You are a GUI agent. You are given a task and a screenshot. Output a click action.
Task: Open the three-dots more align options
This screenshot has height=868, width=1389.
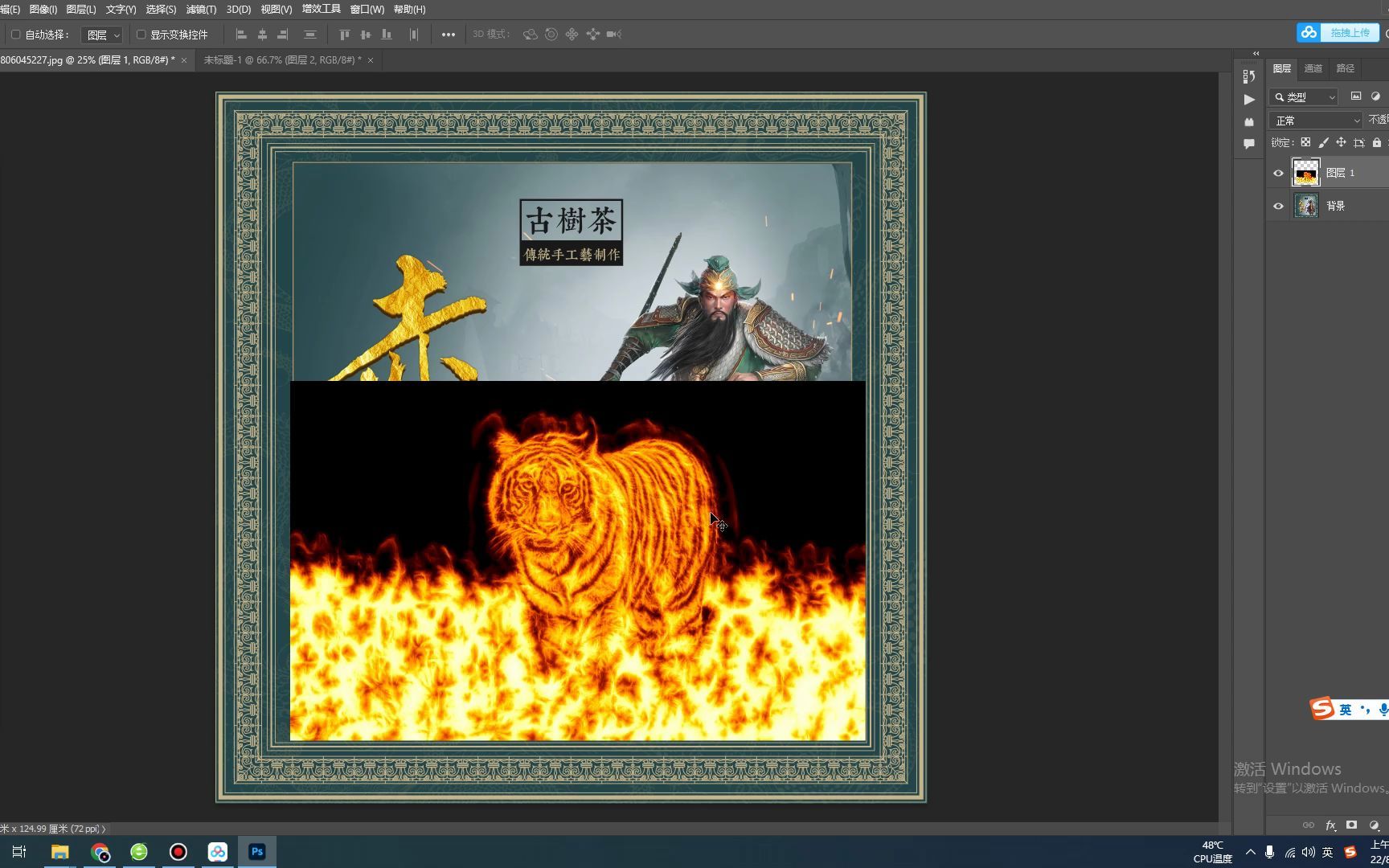(449, 35)
